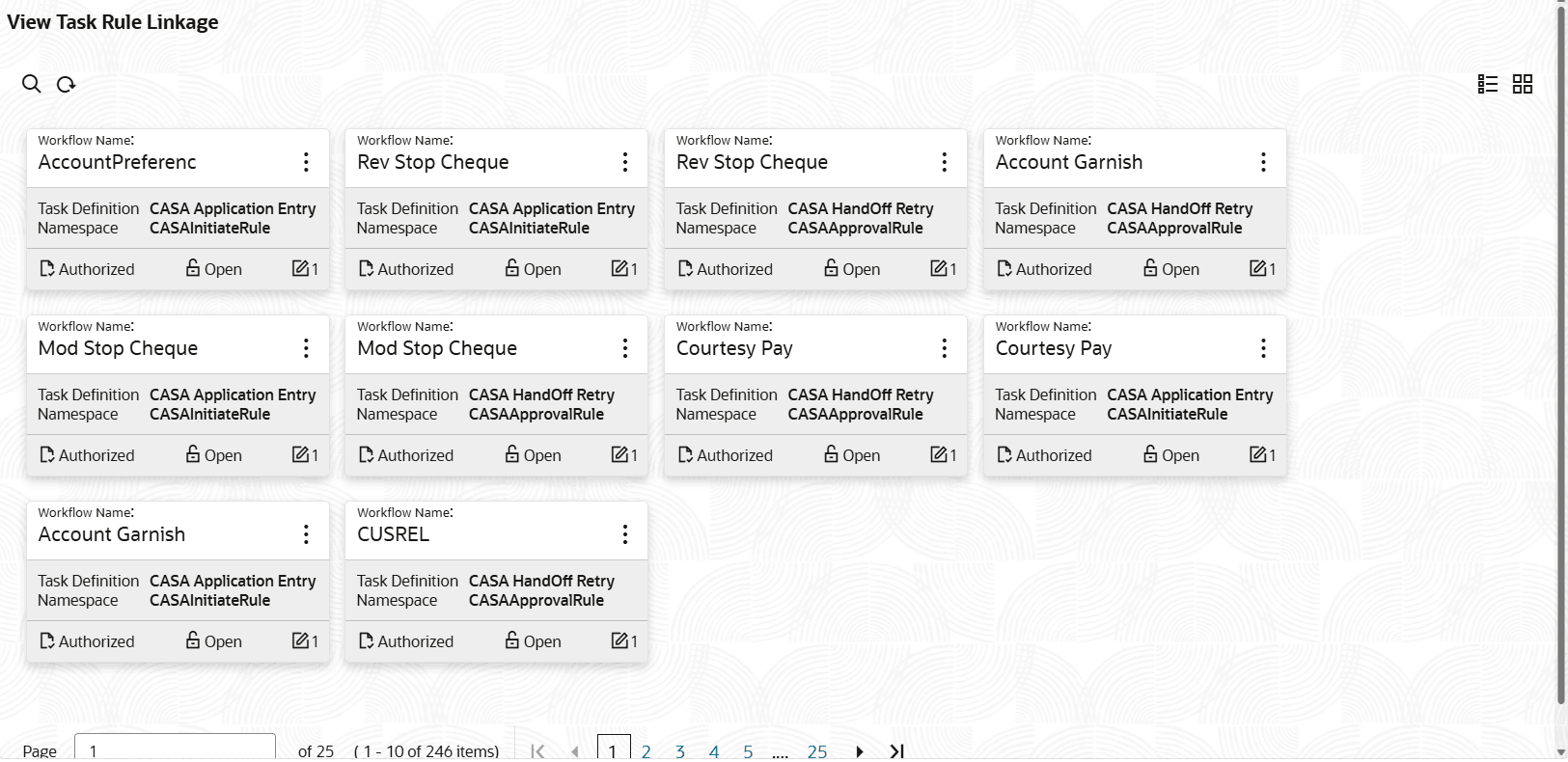Select the AccountPreferenc workflow name
Viewport: 1568px width, 762px height.
117,162
